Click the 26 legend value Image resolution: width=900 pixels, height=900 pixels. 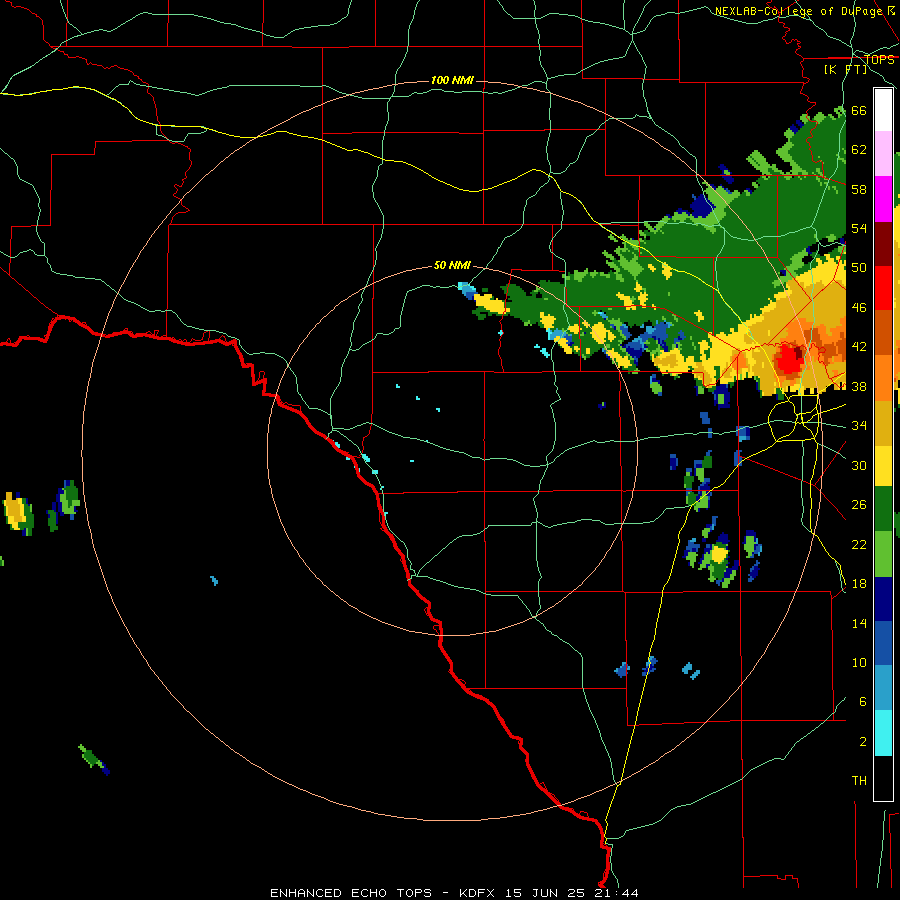(859, 505)
